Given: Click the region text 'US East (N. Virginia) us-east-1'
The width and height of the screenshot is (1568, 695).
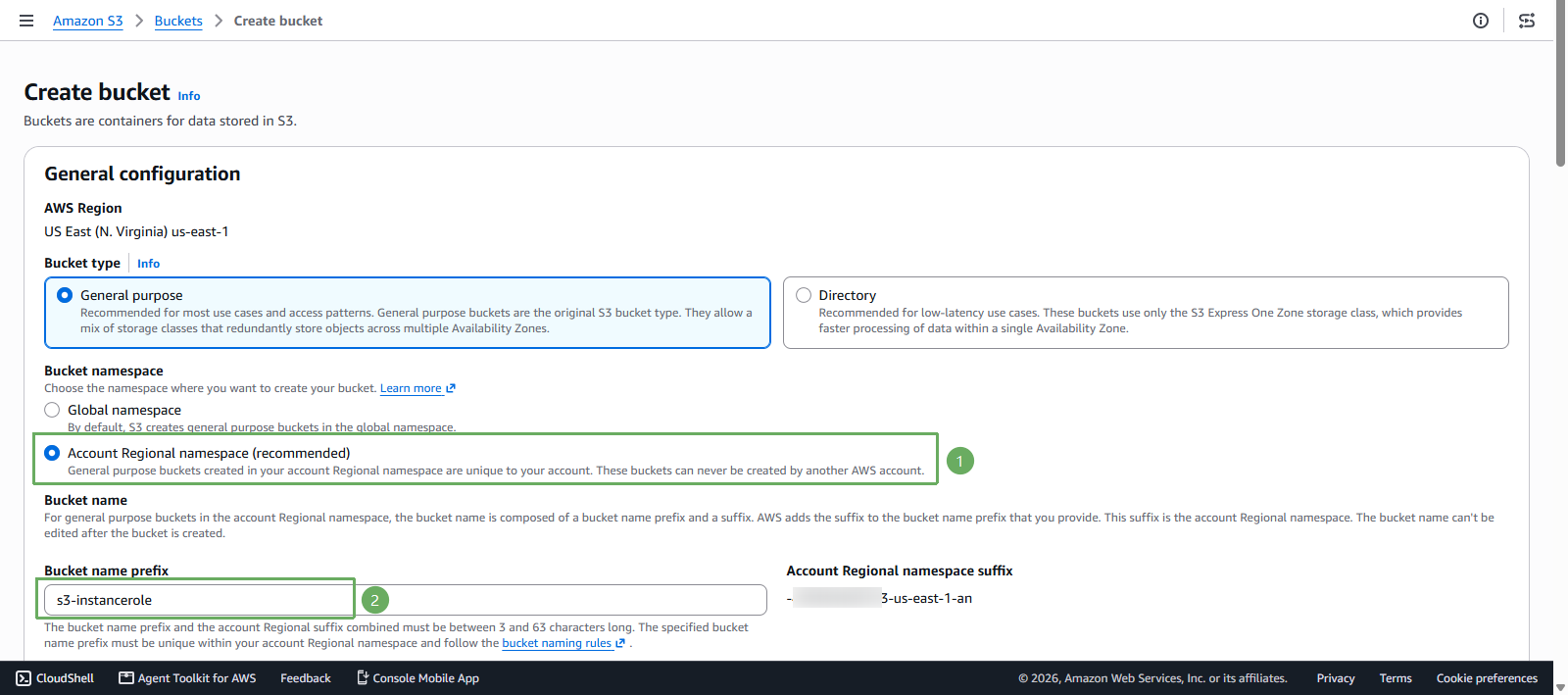Looking at the screenshot, I should coord(136,231).
